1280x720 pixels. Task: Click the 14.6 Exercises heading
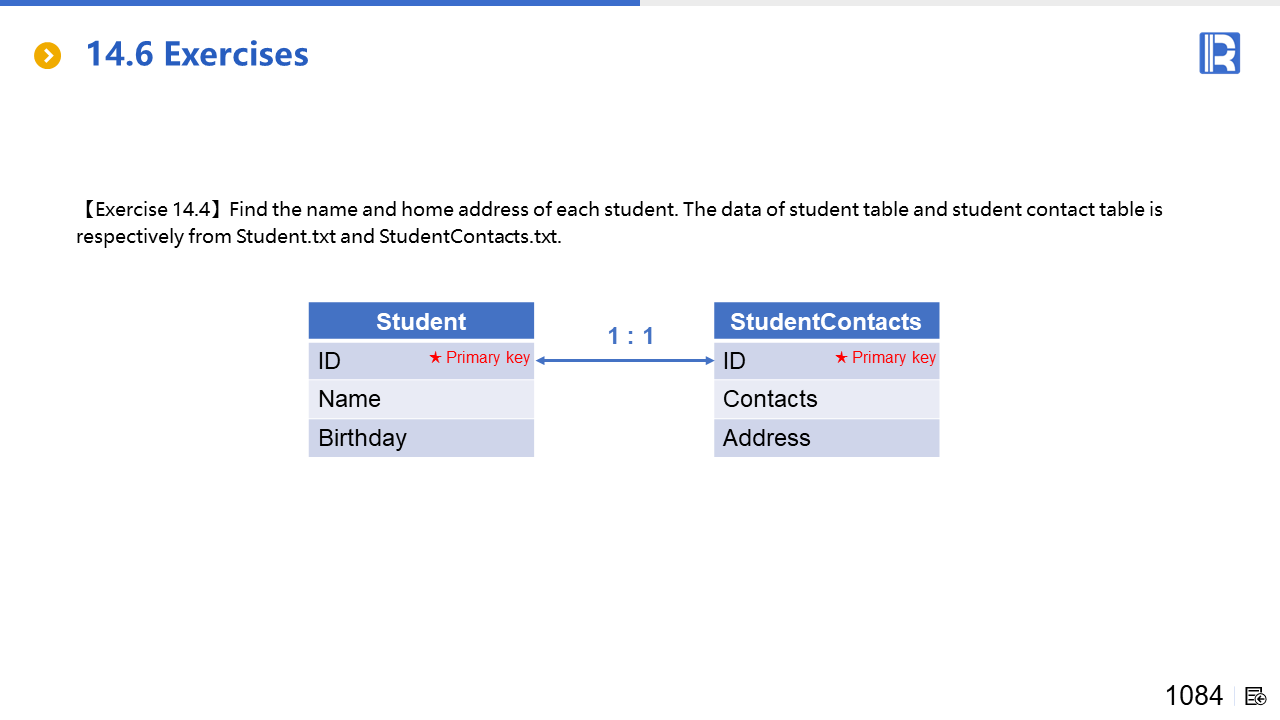(197, 54)
